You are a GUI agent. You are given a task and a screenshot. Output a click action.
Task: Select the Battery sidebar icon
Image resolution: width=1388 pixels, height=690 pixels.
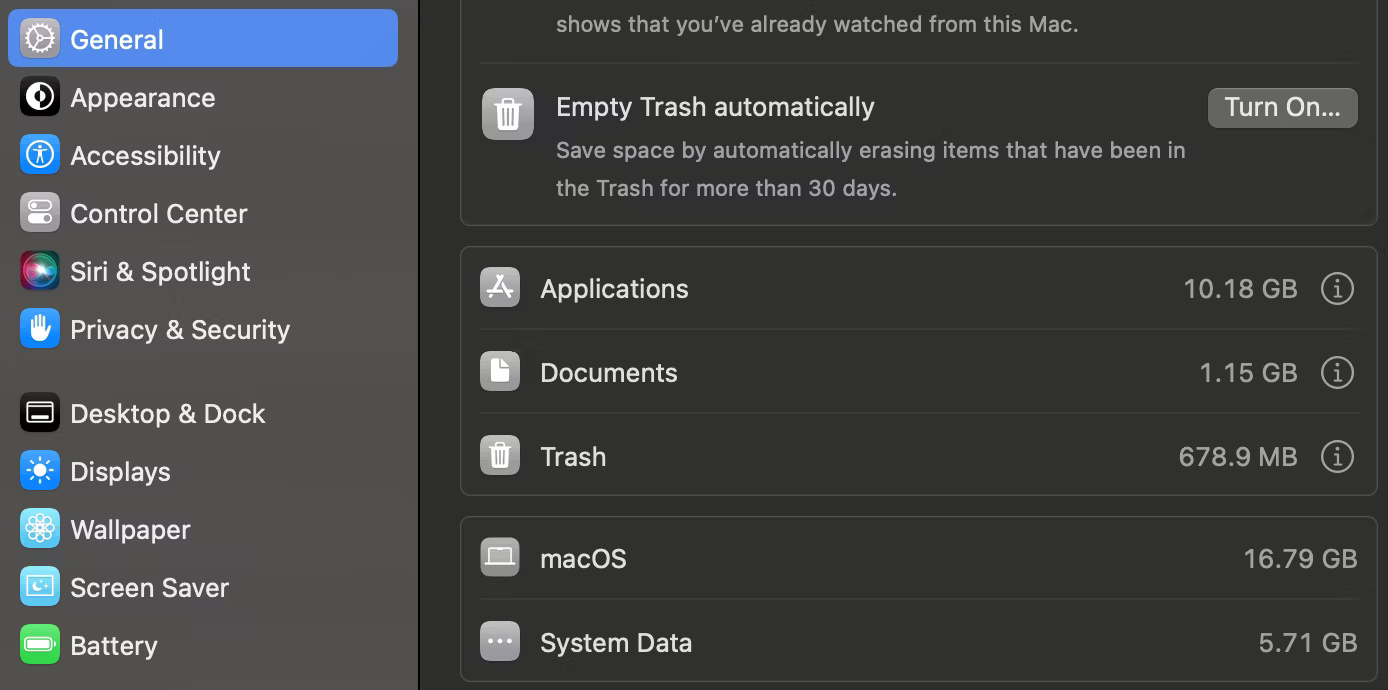point(39,645)
